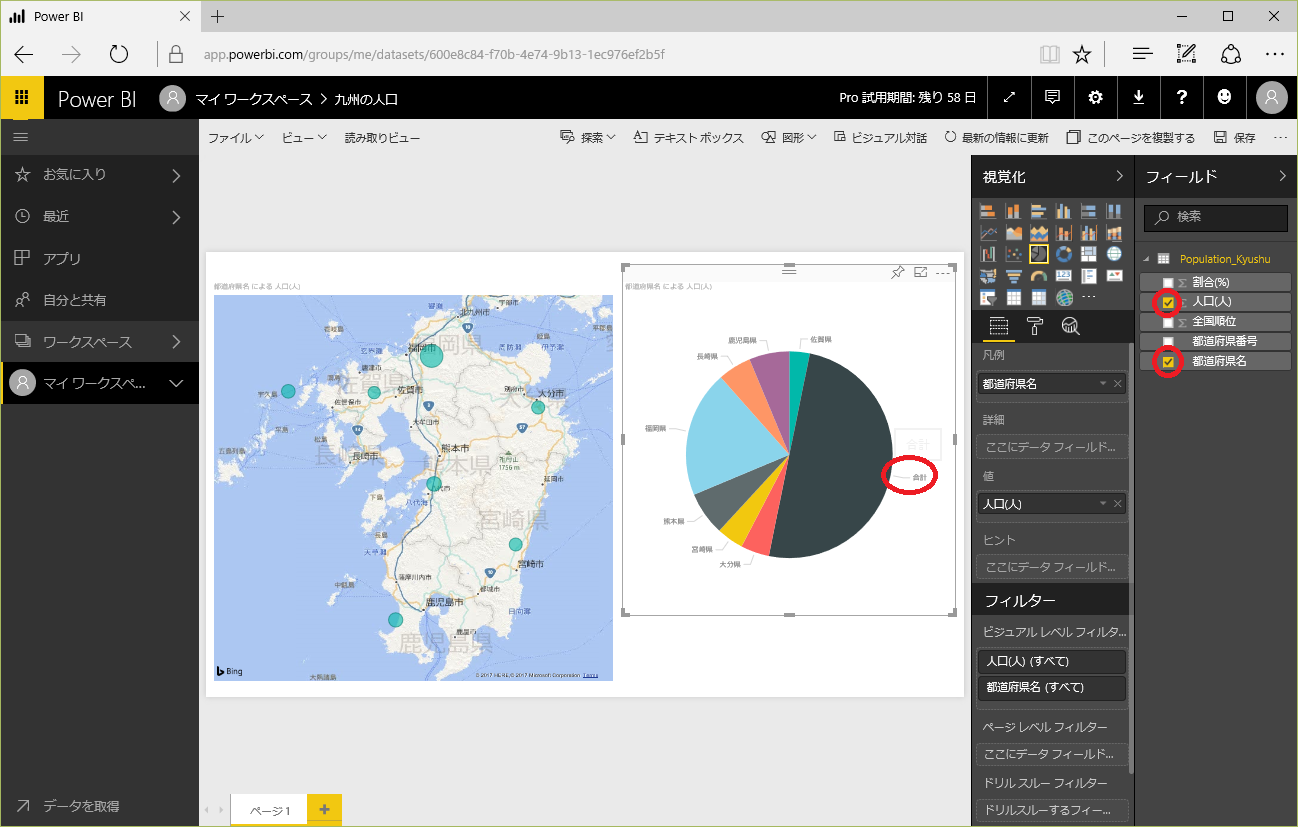Open the app launcher grid

pos(21,97)
